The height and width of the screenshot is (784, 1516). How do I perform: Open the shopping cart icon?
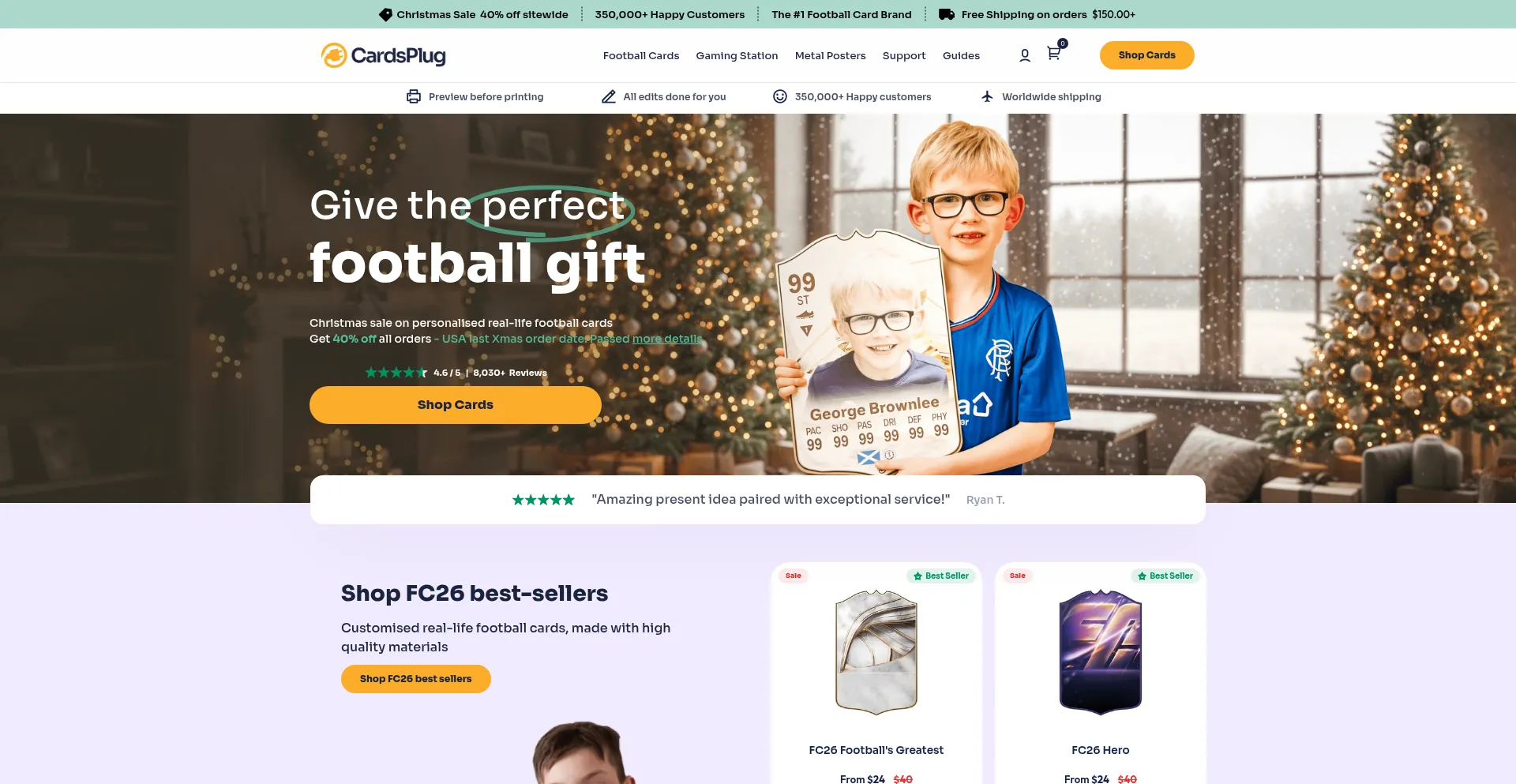point(1054,54)
